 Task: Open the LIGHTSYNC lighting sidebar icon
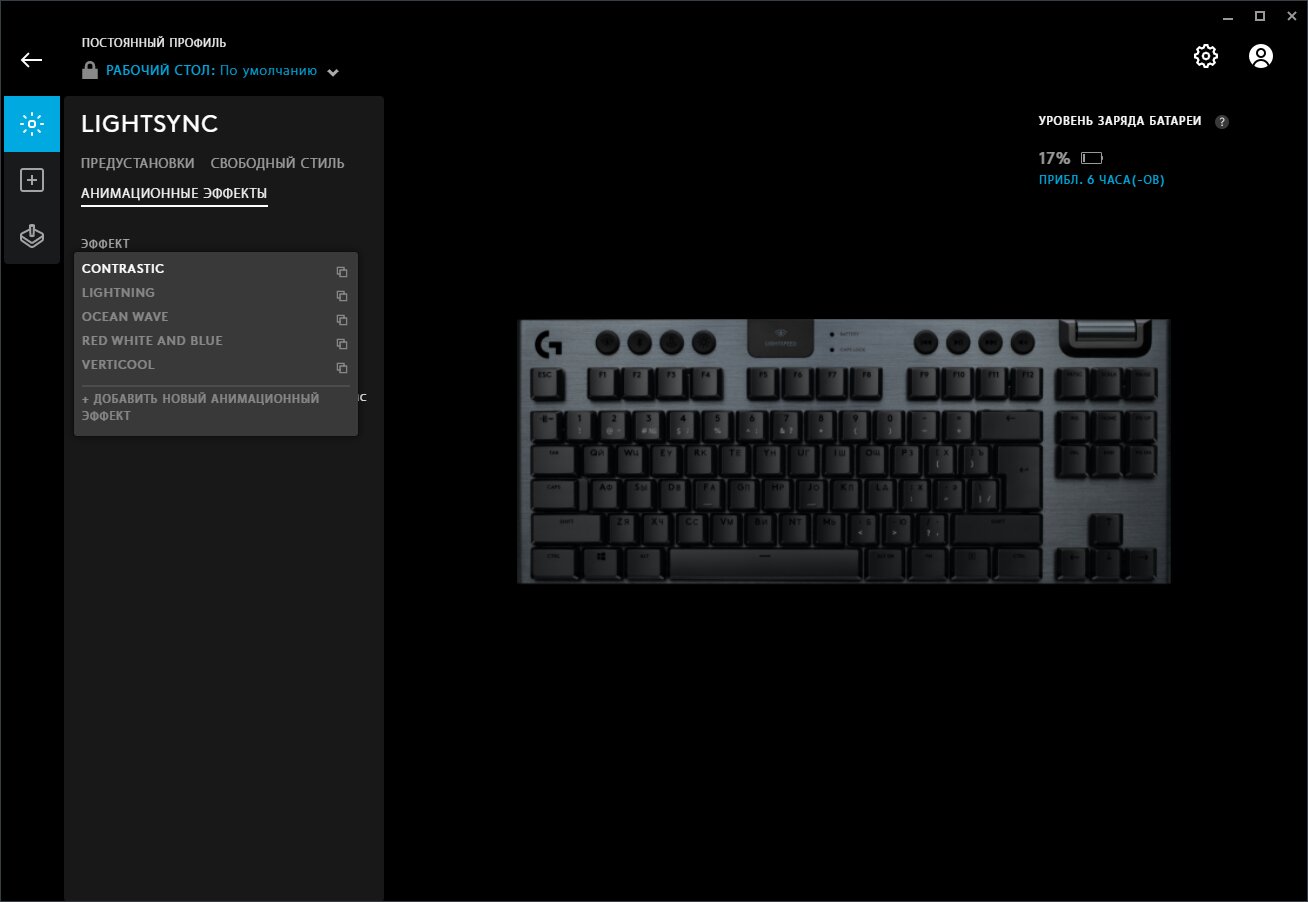click(32, 124)
